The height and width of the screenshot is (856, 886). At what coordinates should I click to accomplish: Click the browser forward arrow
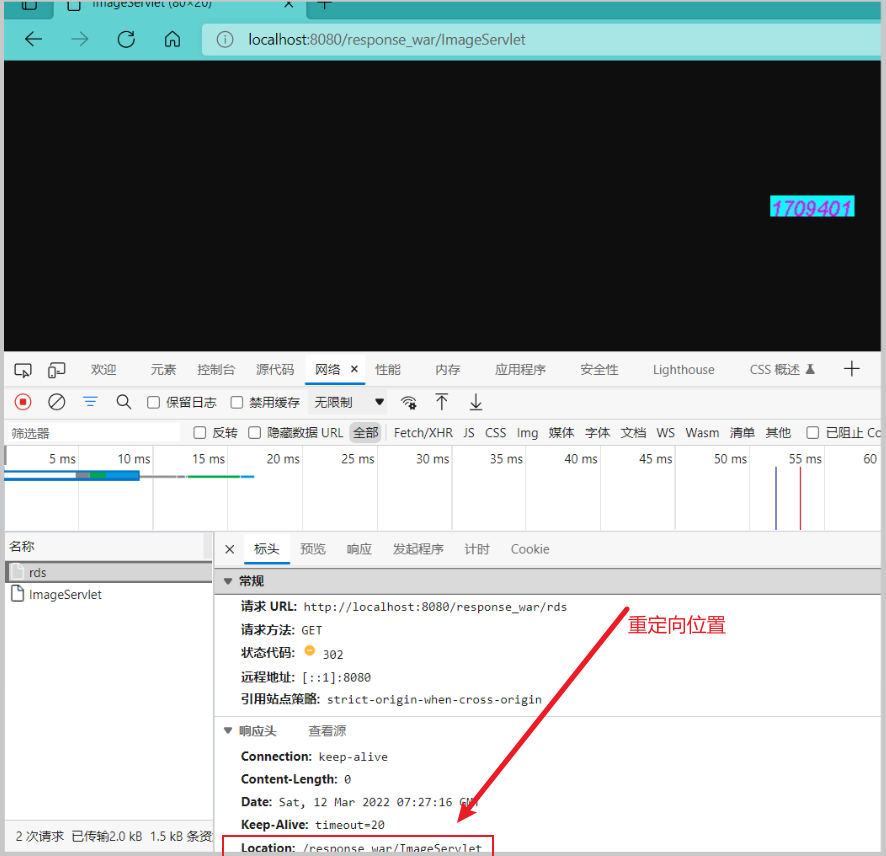[80, 39]
